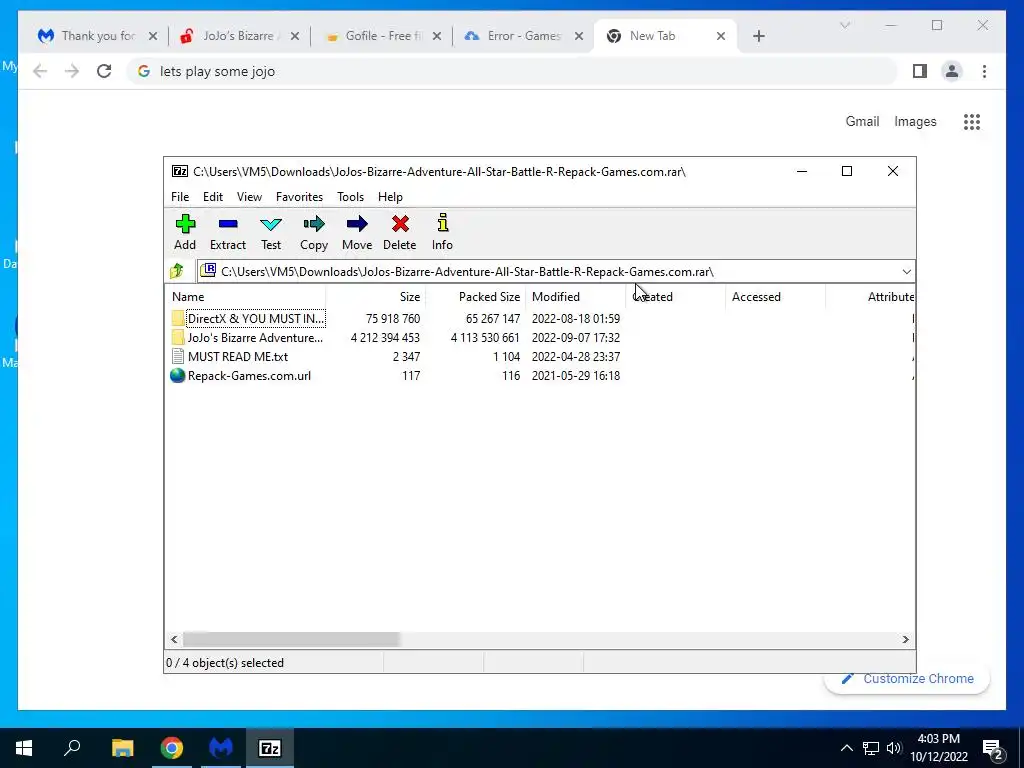Open the Google apps grid
1024x768 pixels.
[x=972, y=121]
